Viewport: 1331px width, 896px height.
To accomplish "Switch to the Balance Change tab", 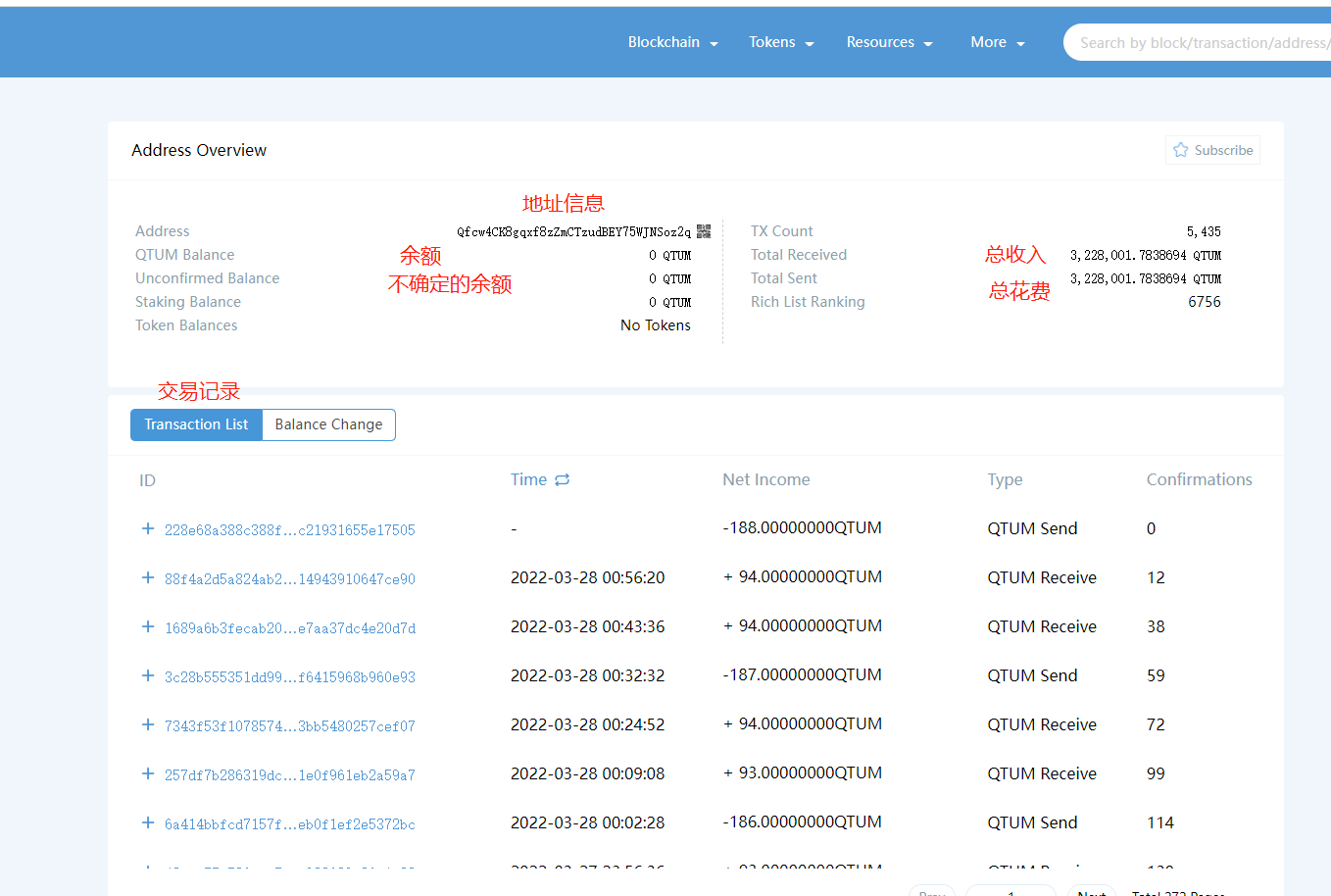I will point(328,424).
